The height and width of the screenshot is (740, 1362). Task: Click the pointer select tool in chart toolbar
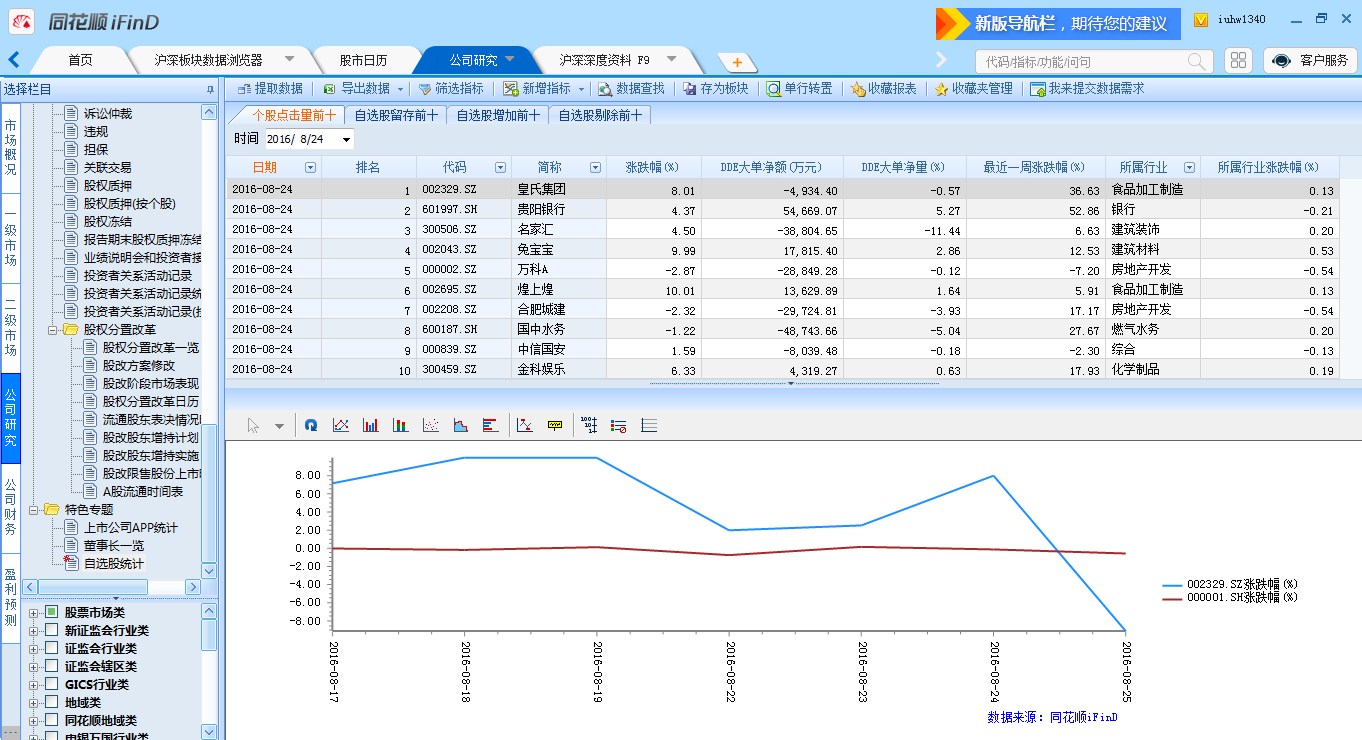point(253,425)
